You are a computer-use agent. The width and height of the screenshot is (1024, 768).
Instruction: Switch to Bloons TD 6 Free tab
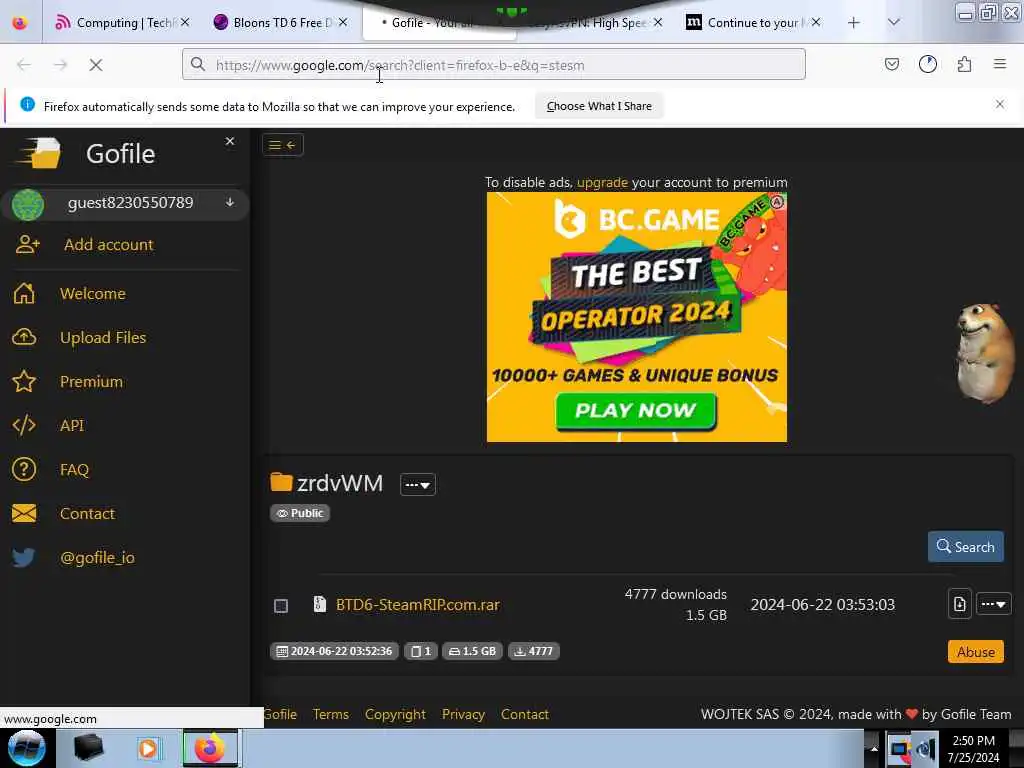tap(281, 23)
